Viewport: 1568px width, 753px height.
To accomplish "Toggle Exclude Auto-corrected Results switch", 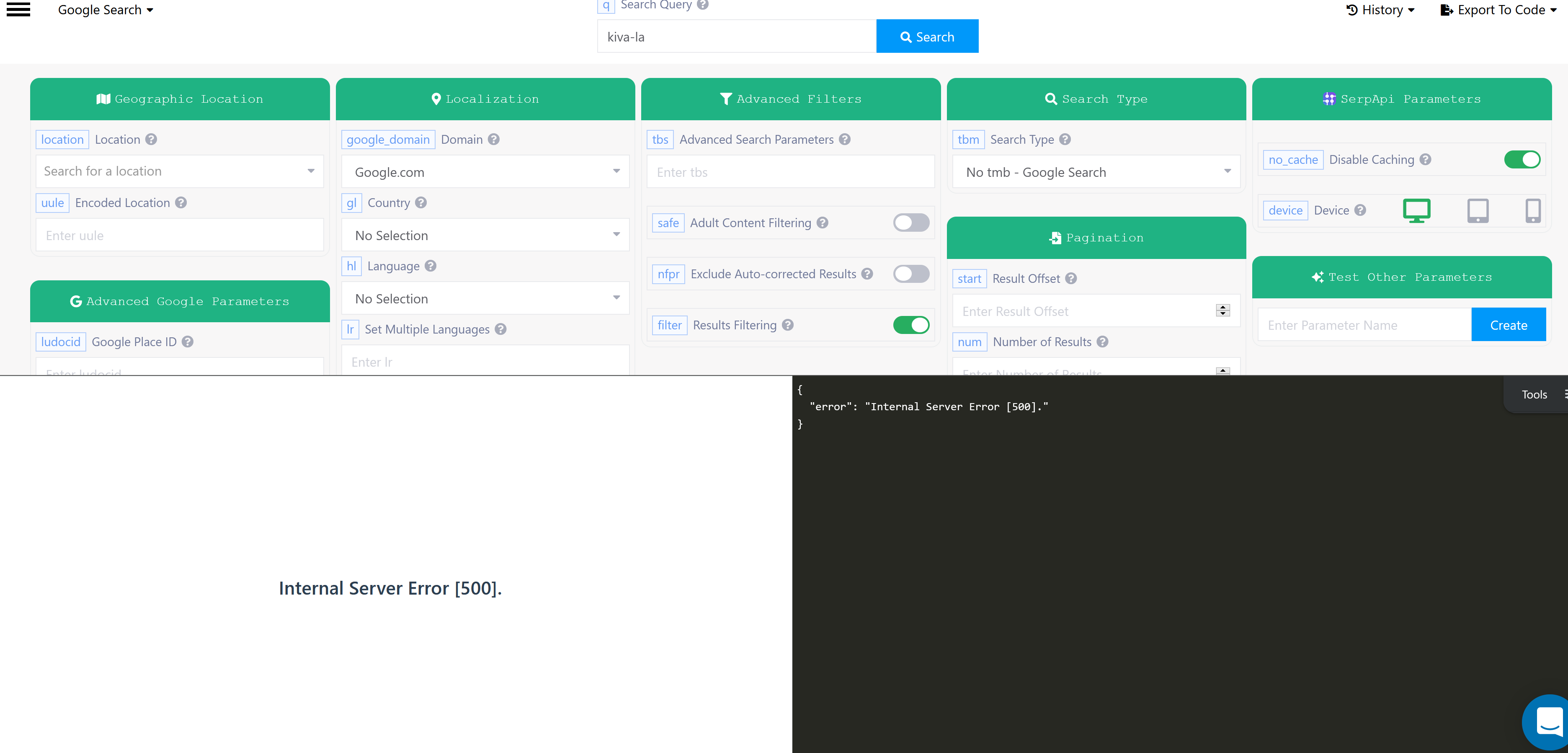I will pos(911,274).
